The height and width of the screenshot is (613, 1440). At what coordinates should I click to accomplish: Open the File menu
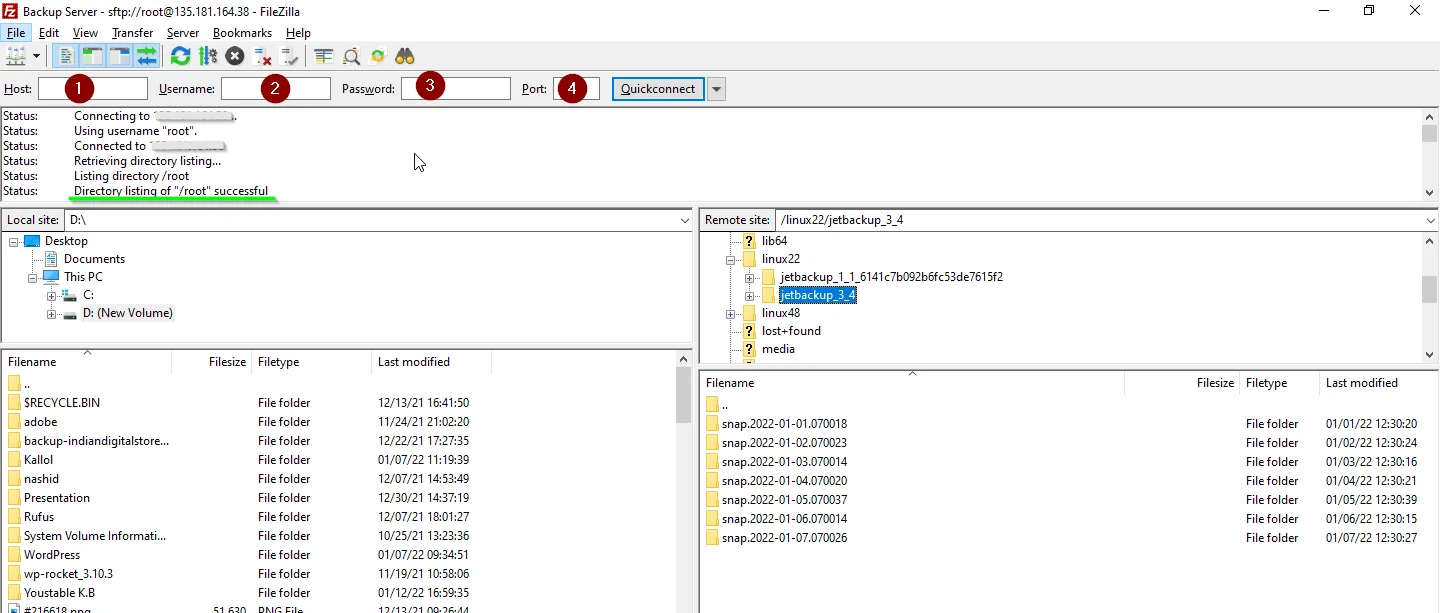[x=16, y=33]
